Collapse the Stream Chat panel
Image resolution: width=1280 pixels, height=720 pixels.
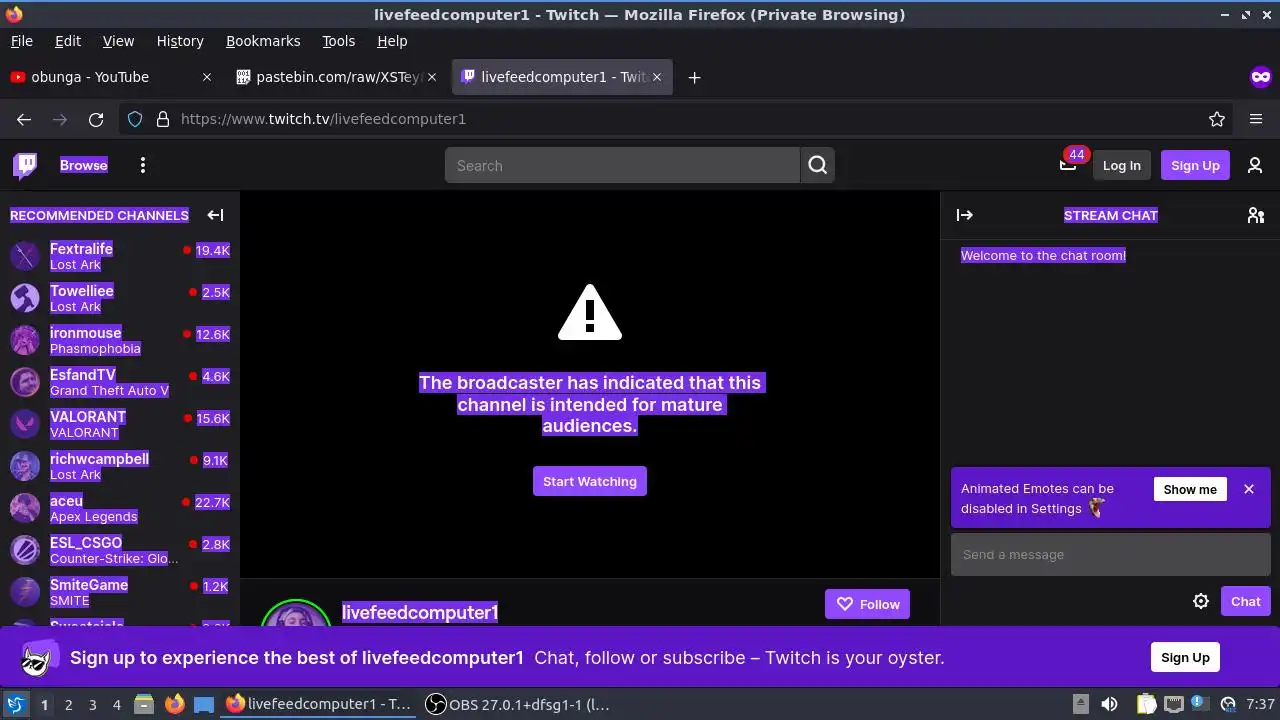pos(965,215)
